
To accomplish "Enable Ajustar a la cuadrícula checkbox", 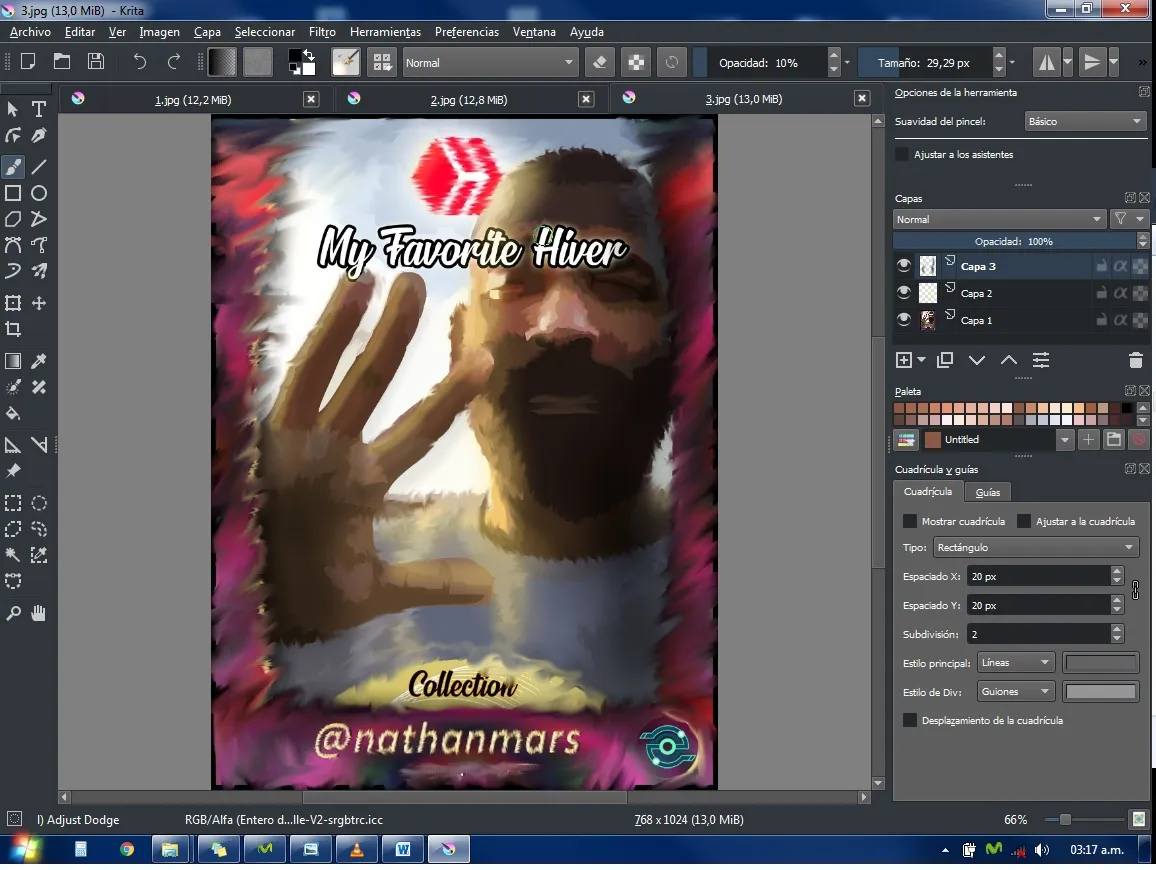I will [1023, 521].
